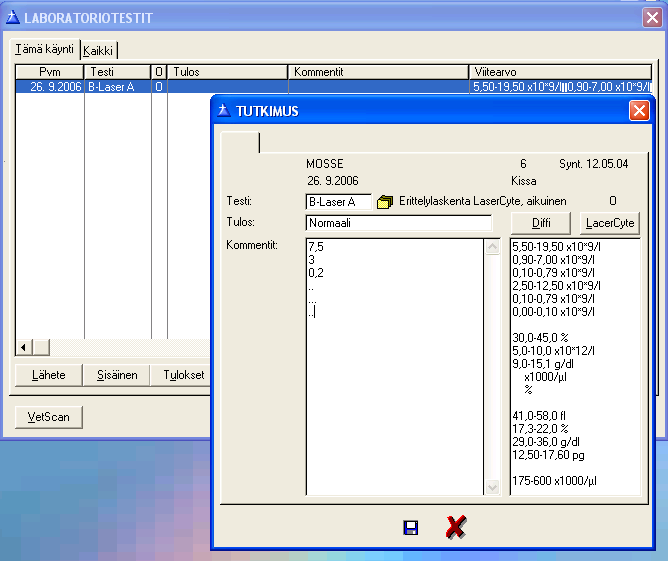
Task: Select the B-Laser A cell in table row
Action: (x=118, y=87)
